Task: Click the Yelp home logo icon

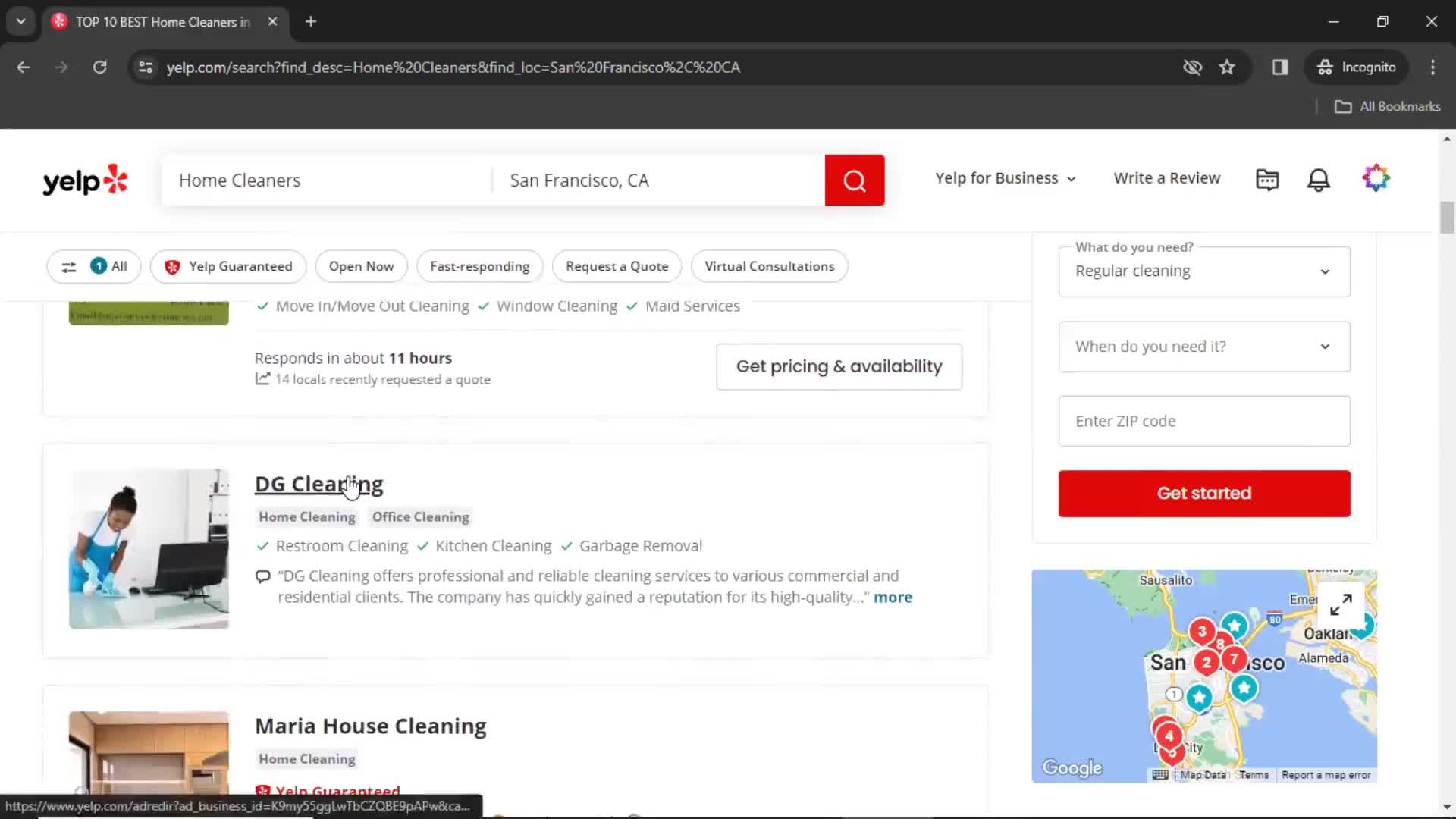Action: point(85,179)
